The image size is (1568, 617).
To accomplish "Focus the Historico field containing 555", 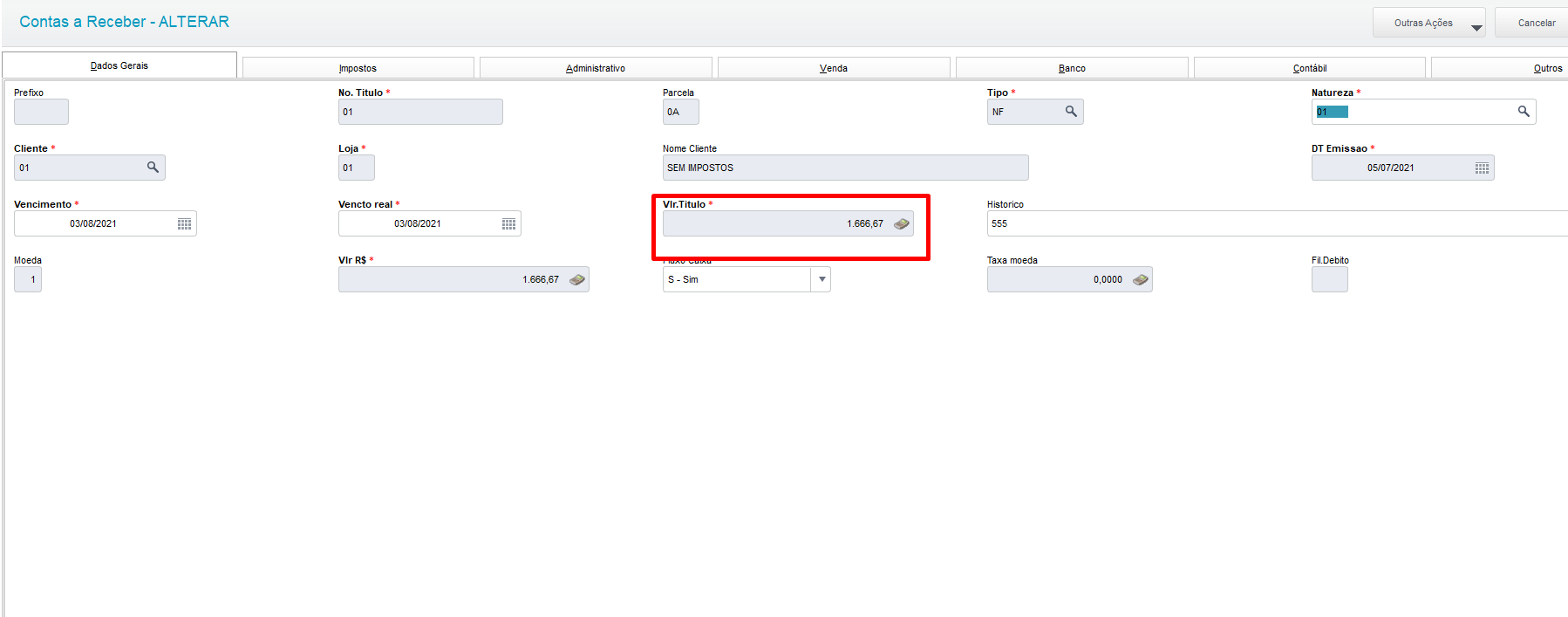I will (1278, 223).
